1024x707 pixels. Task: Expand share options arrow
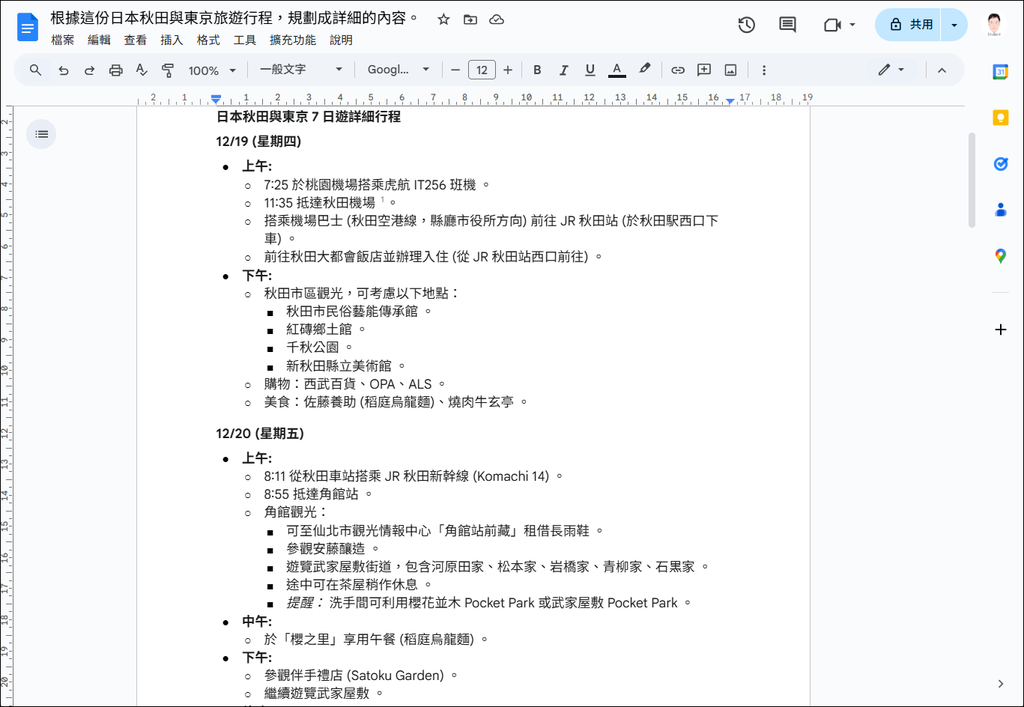pos(954,25)
